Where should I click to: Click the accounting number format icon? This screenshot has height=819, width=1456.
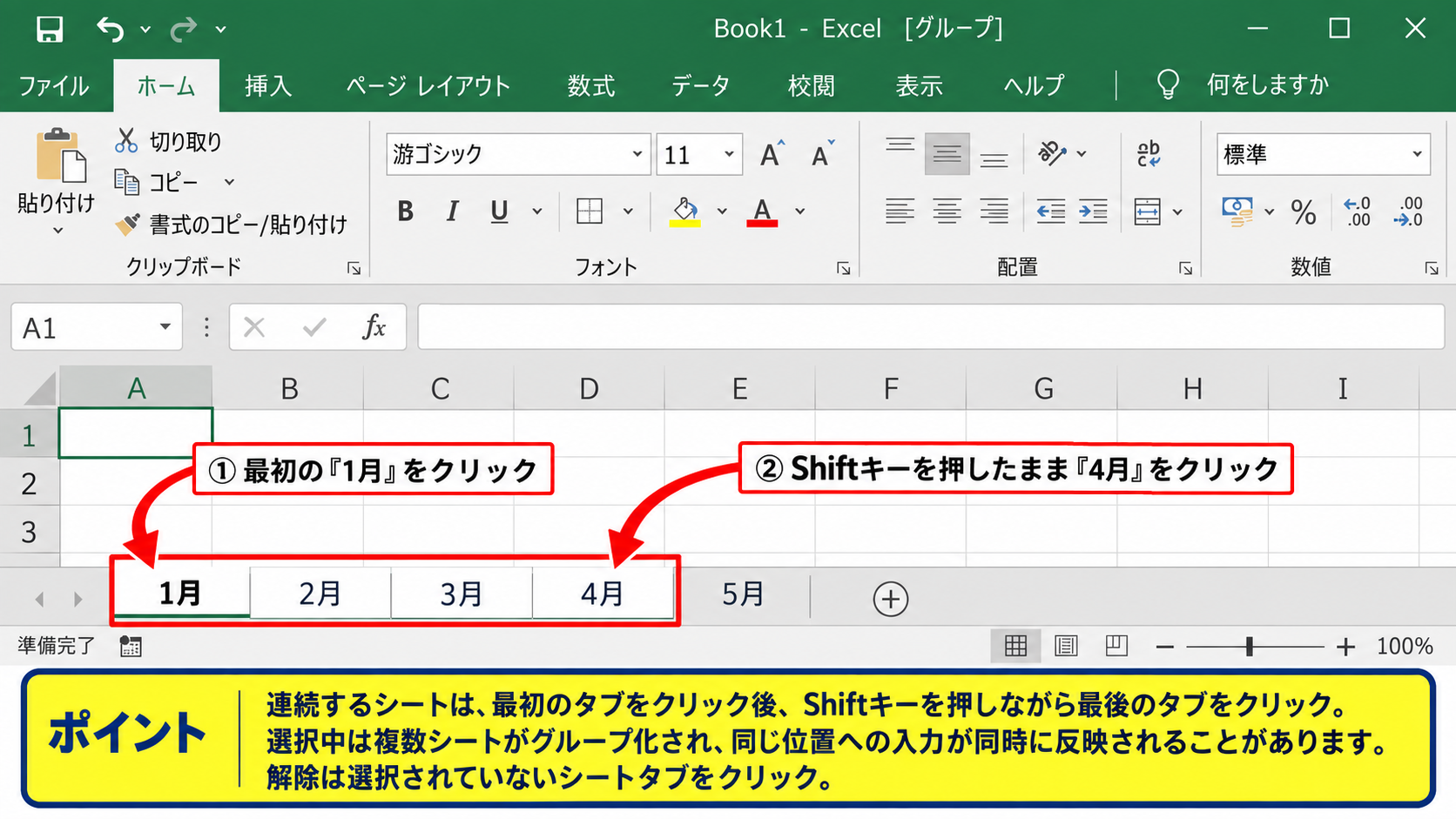pyautogui.click(x=1237, y=211)
